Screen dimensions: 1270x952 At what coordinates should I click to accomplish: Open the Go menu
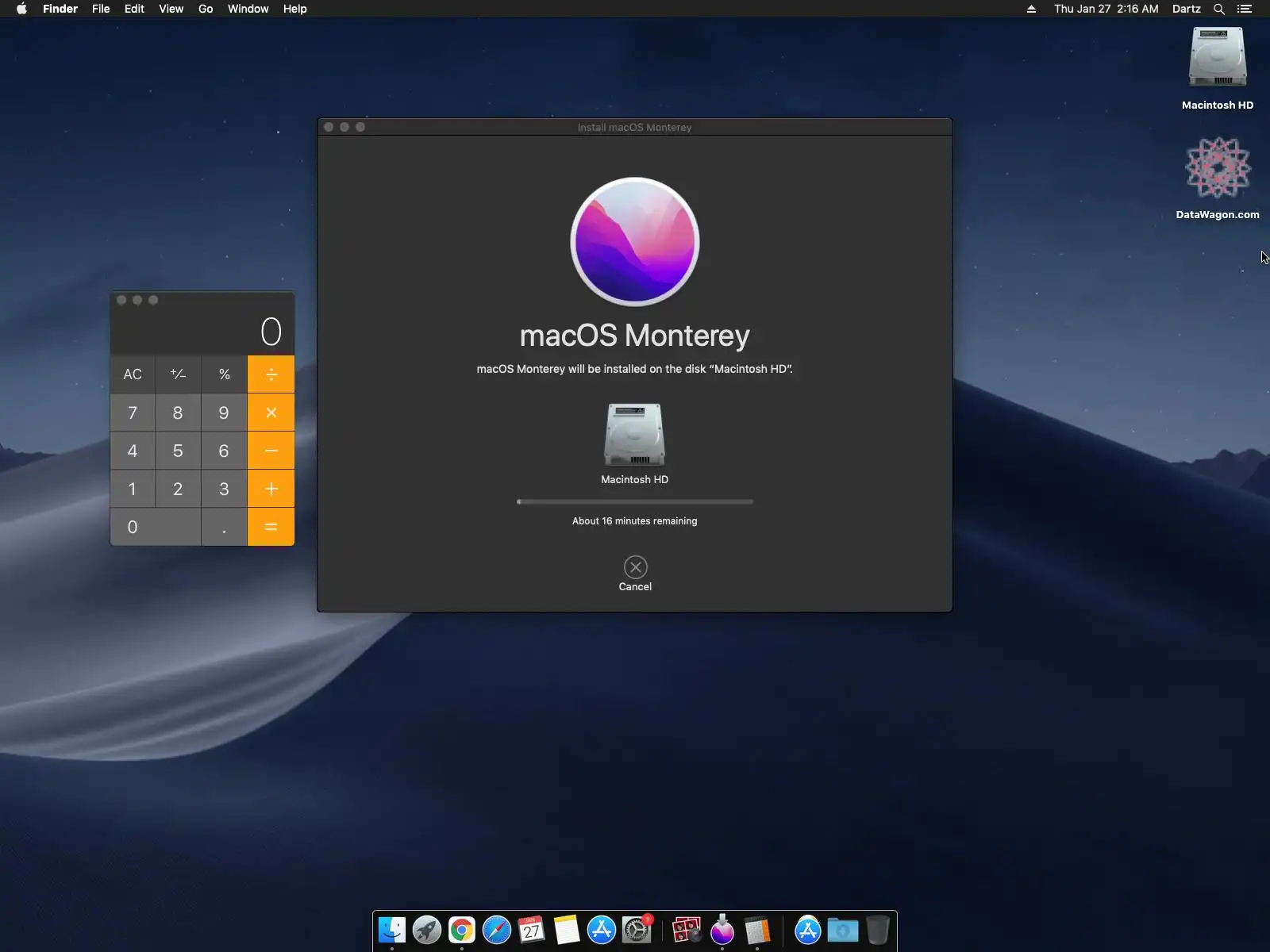click(x=206, y=9)
